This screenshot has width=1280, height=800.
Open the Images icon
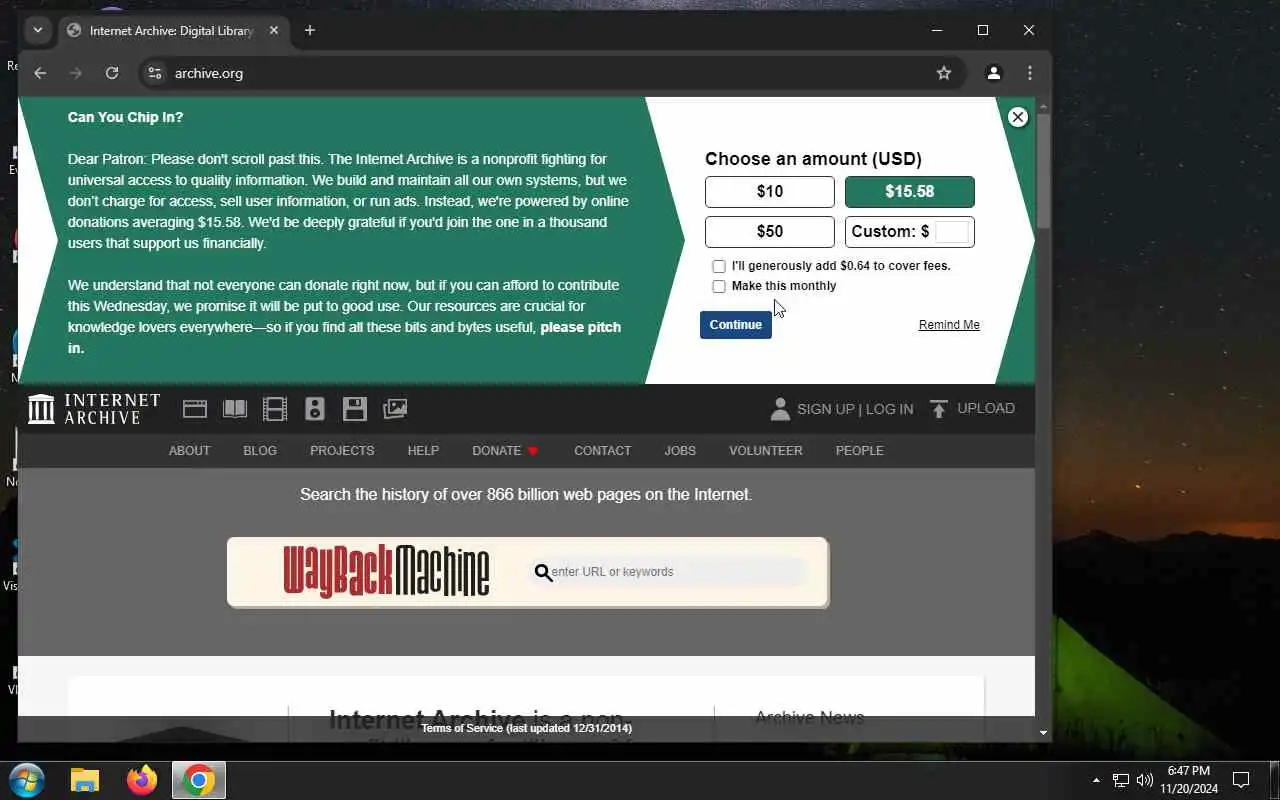395,409
